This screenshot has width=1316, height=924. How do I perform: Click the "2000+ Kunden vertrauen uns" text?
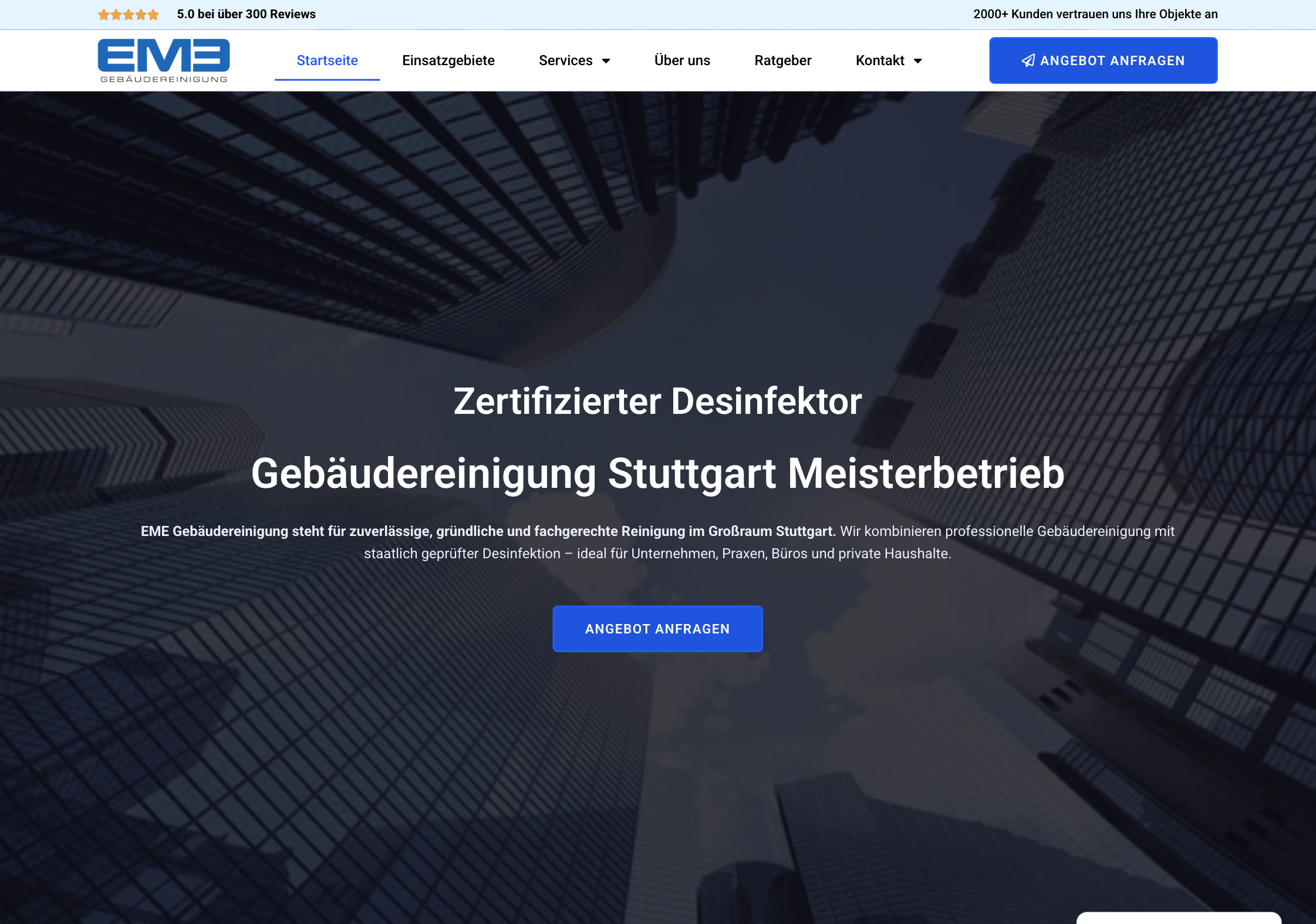[x=1095, y=14]
